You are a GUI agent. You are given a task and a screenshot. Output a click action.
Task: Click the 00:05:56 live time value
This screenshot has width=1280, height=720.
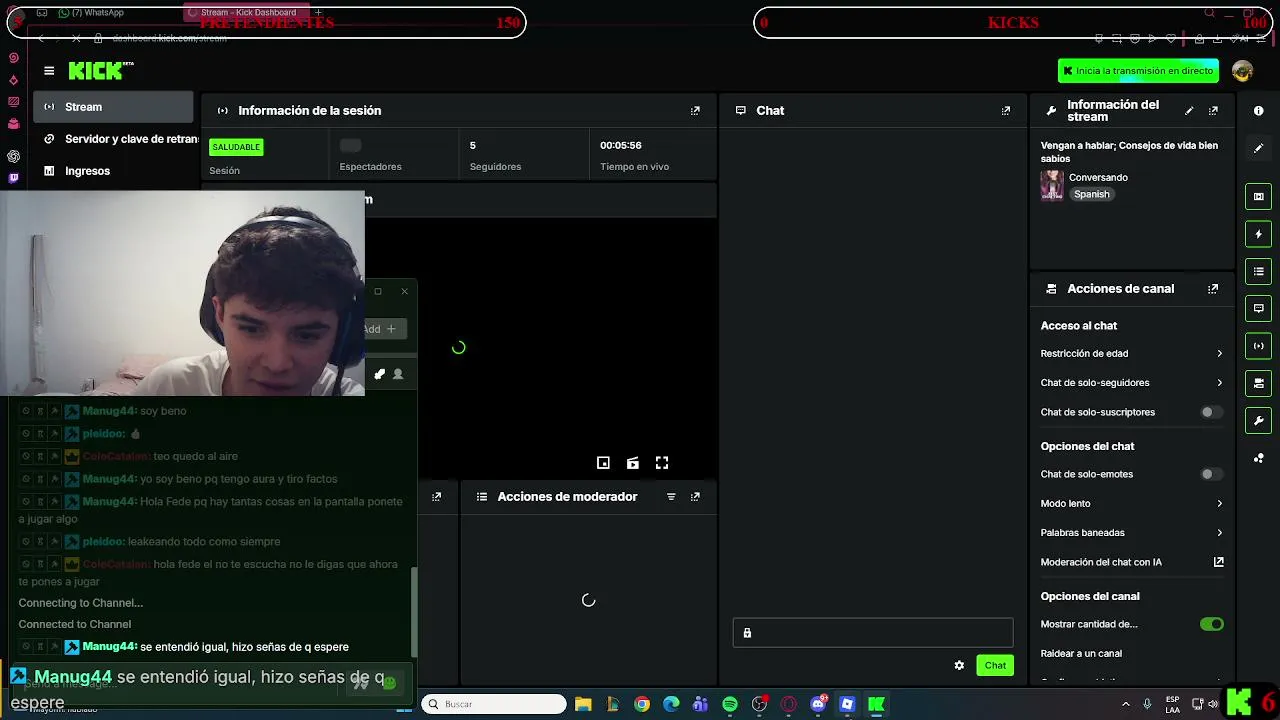click(620, 146)
